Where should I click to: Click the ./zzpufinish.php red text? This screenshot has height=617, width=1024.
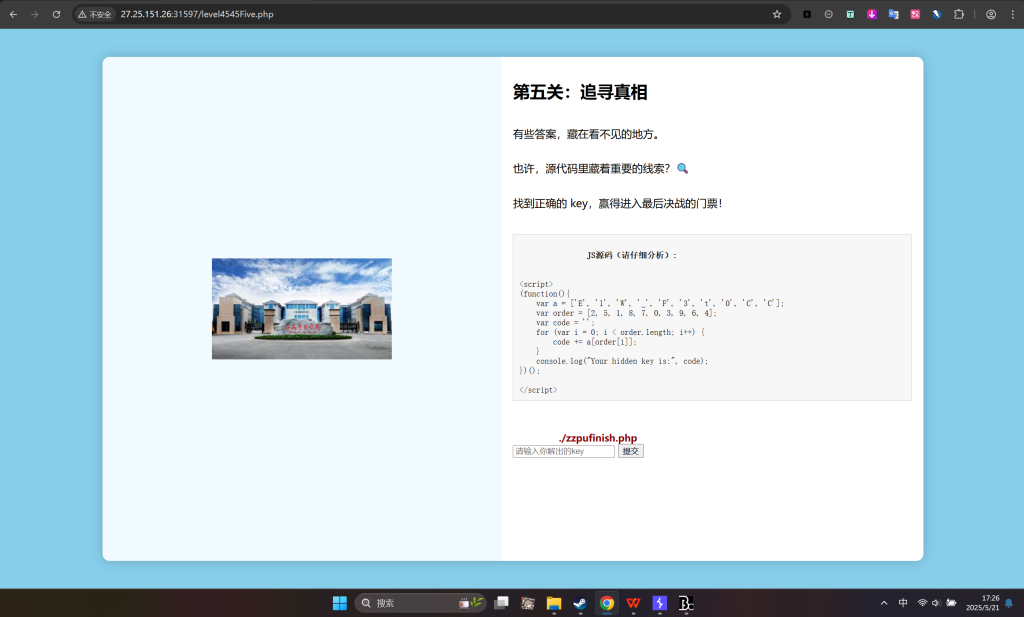tap(598, 438)
